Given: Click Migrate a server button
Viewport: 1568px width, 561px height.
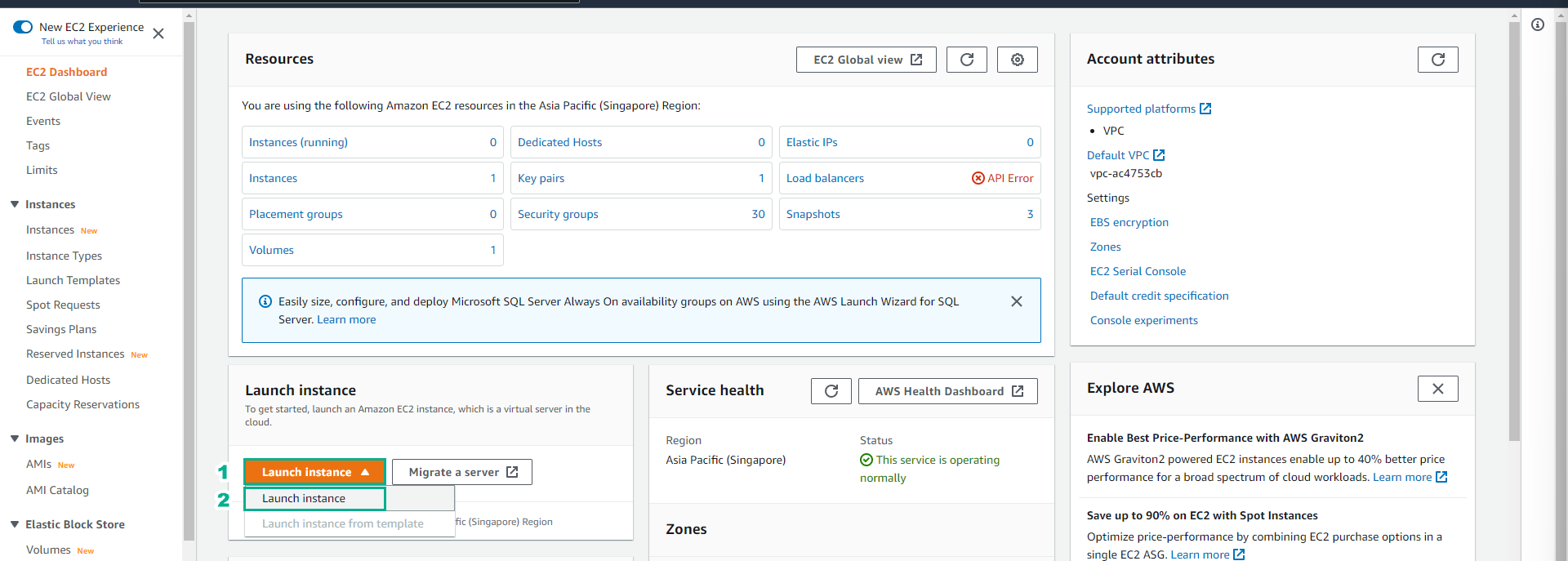Looking at the screenshot, I should [x=462, y=472].
